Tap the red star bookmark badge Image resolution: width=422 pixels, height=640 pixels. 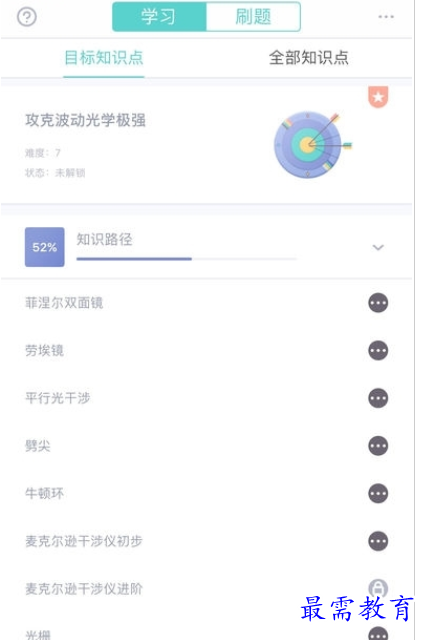point(378,97)
